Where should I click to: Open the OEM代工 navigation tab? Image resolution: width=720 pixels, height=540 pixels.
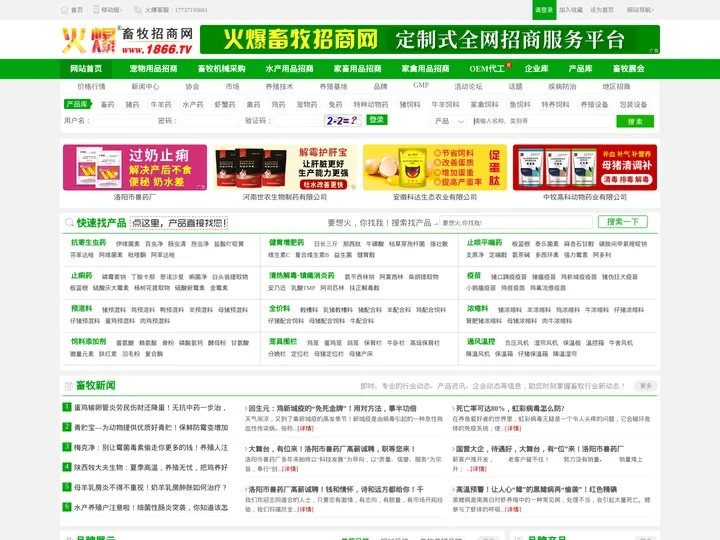pyautogui.click(x=487, y=69)
